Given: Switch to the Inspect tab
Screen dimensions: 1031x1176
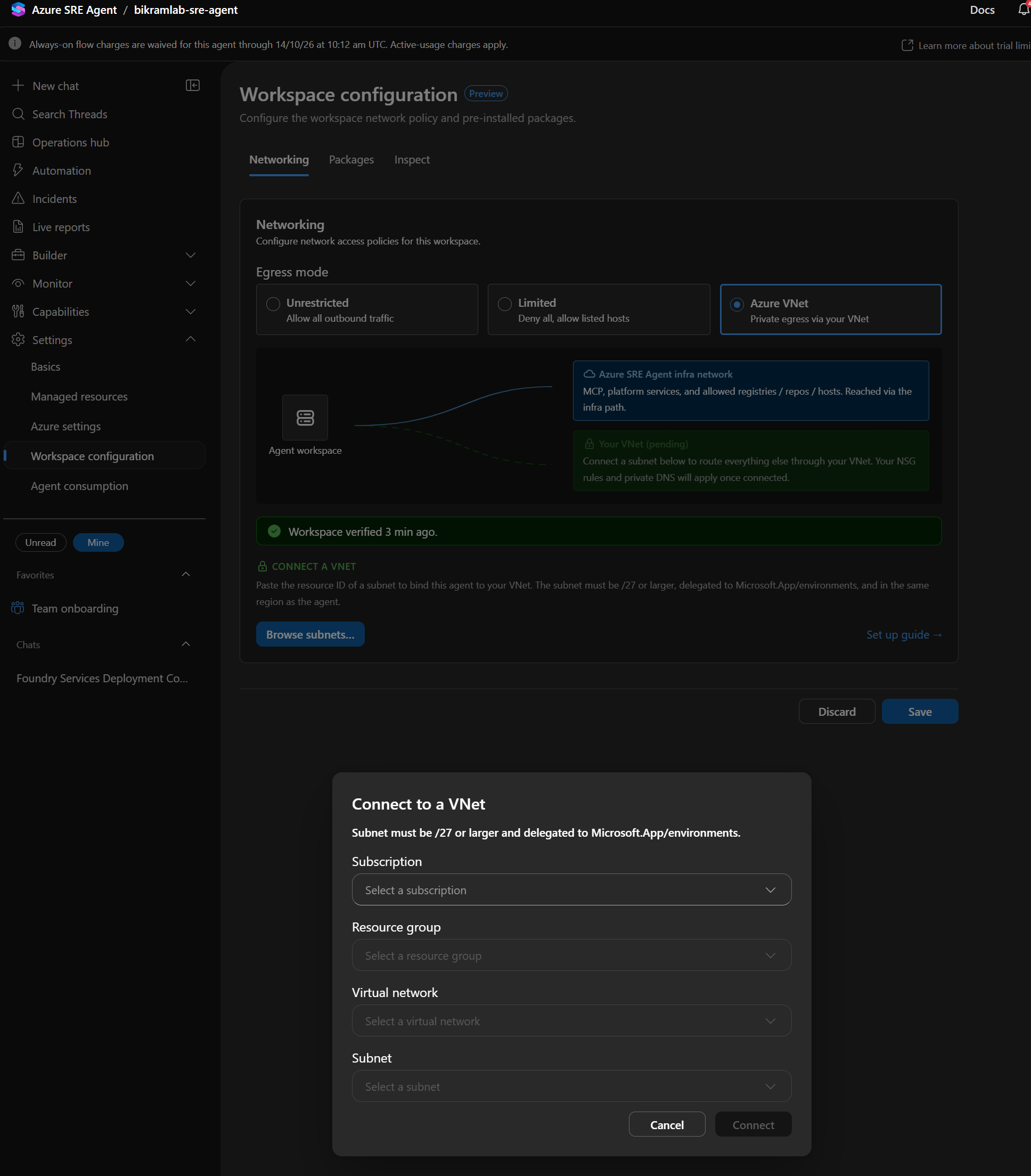Looking at the screenshot, I should coord(412,159).
